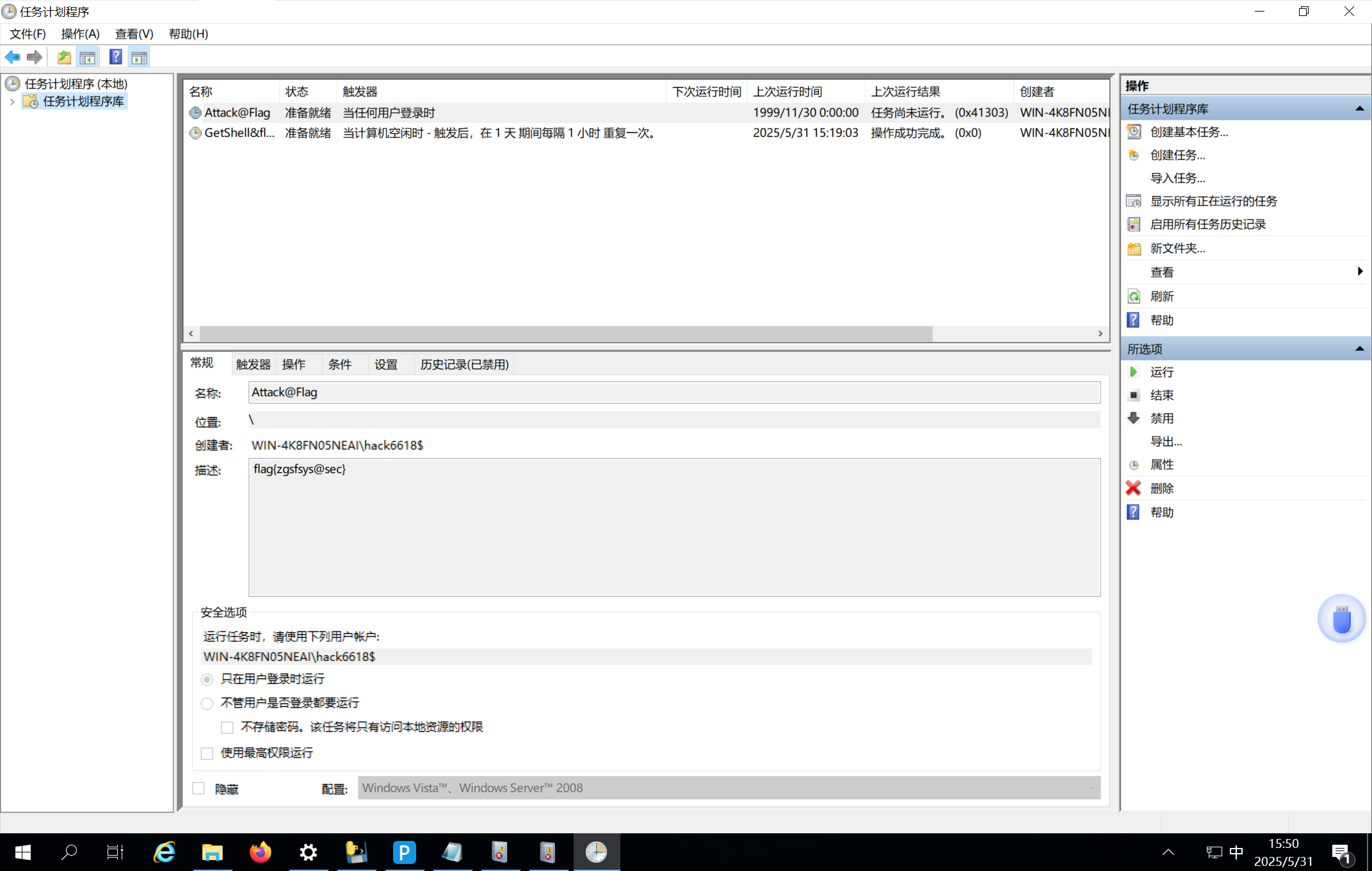Click the blue help toolbar icon
The width and height of the screenshot is (1372, 871).
pyautogui.click(x=115, y=57)
